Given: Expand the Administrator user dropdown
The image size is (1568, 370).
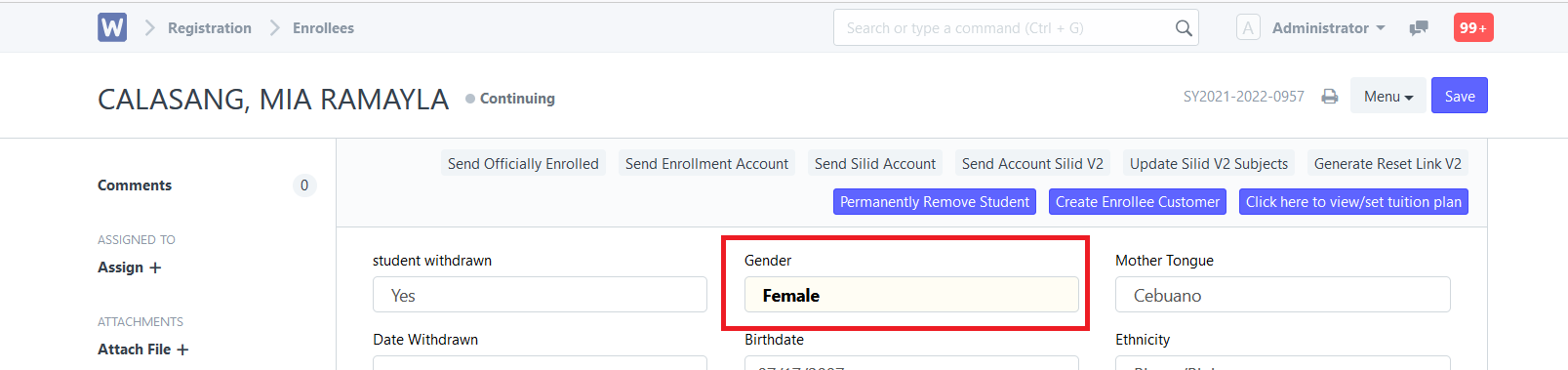Looking at the screenshot, I should tap(1328, 28).
